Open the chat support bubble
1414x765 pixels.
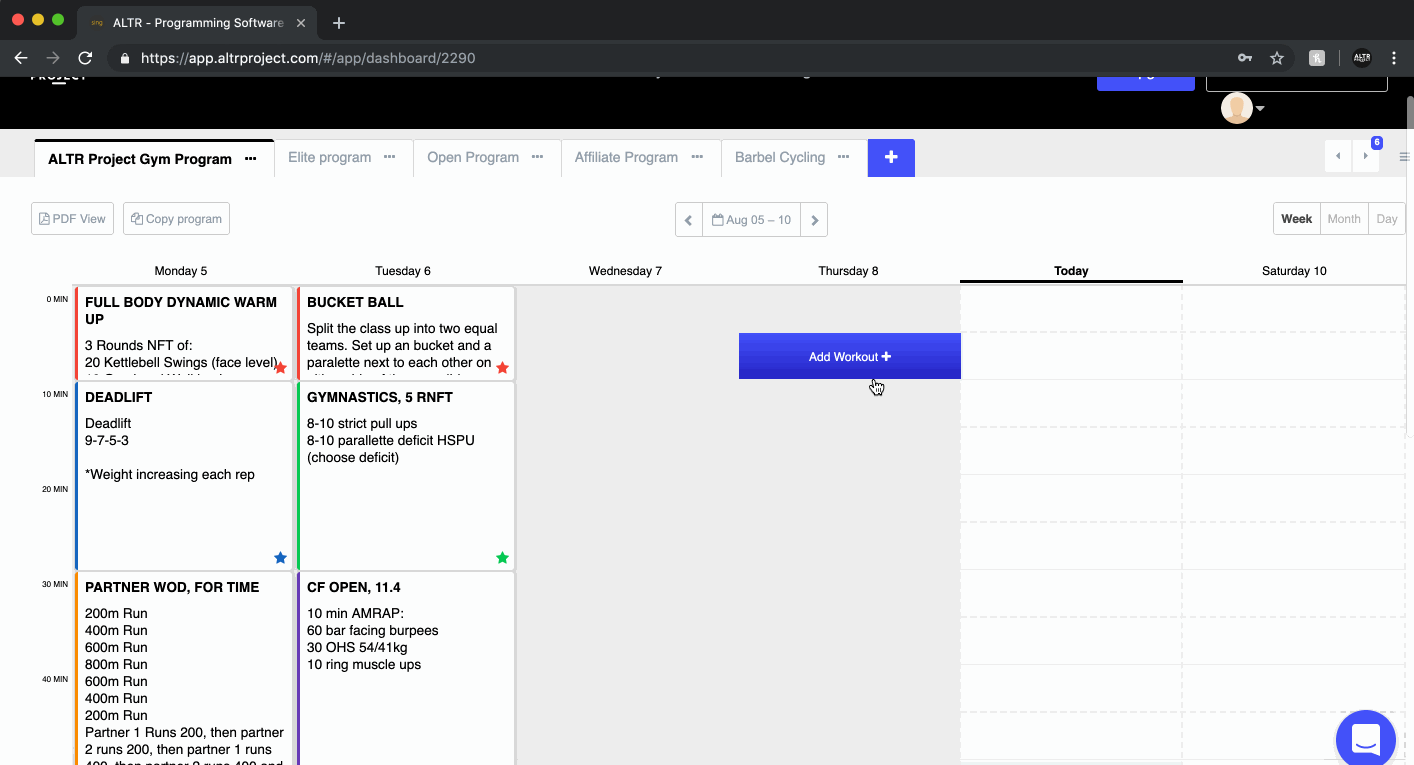tap(1366, 740)
